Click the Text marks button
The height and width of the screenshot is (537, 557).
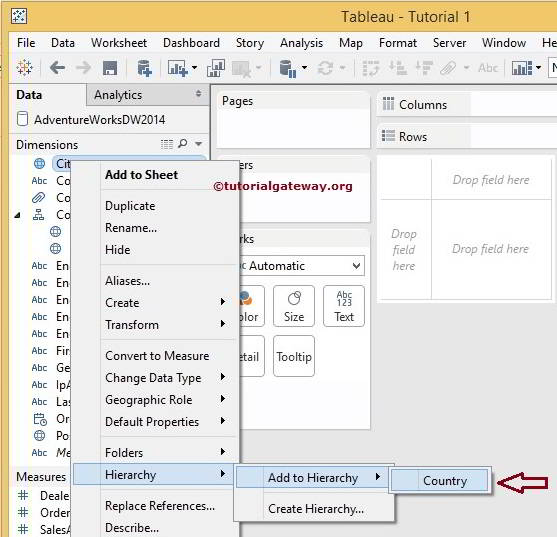pyautogui.click(x=344, y=306)
